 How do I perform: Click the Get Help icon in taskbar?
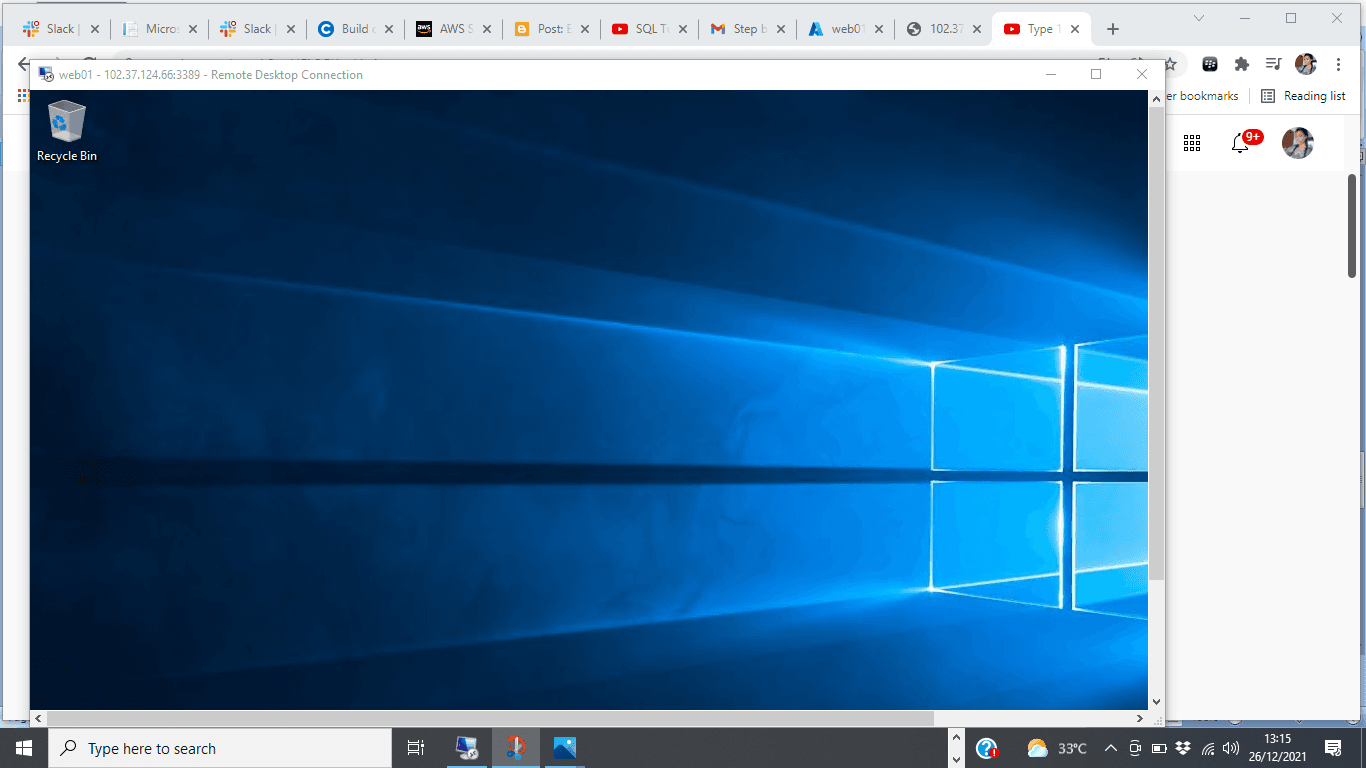coord(987,748)
